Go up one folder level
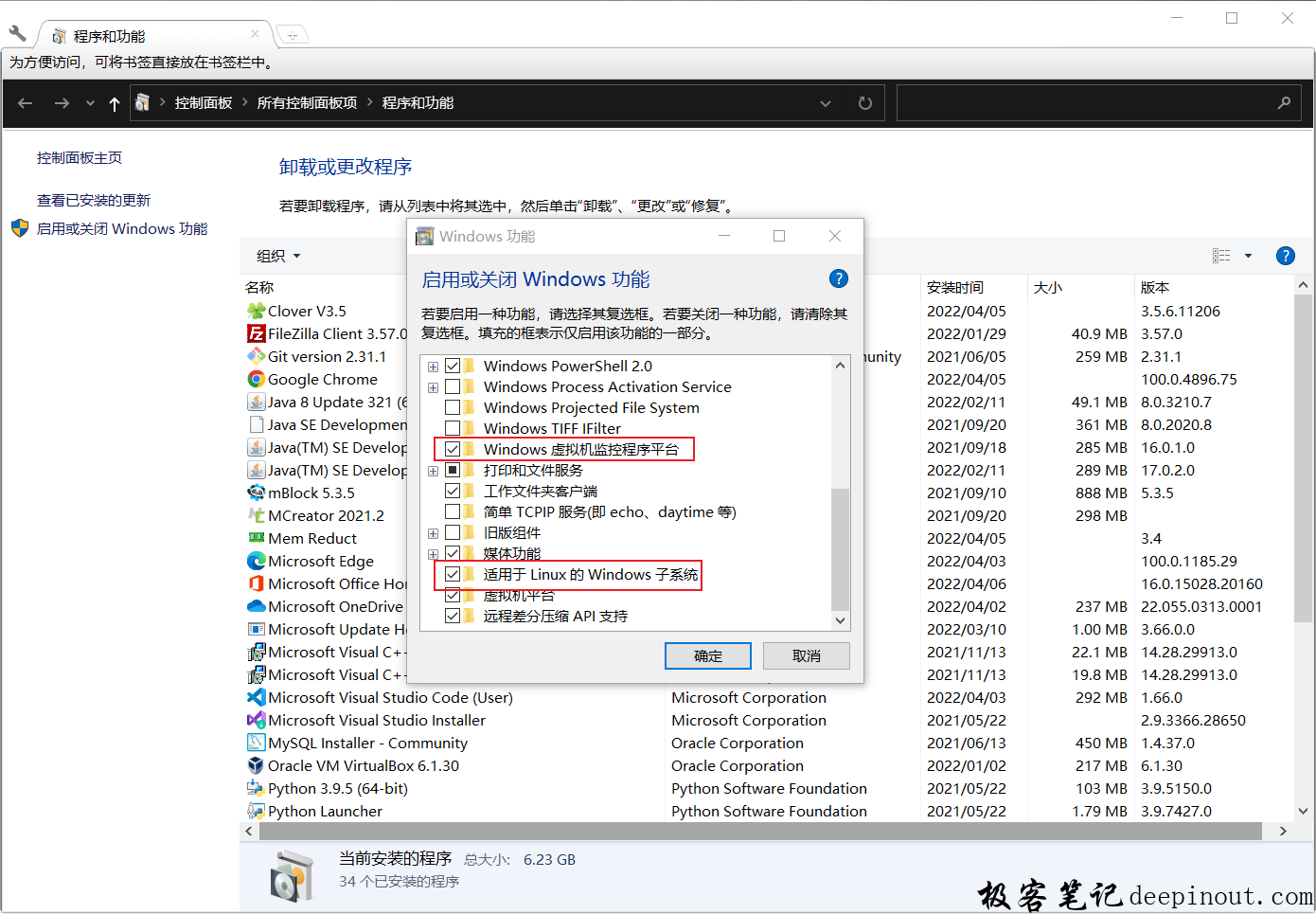1316x914 pixels. (115, 103)
